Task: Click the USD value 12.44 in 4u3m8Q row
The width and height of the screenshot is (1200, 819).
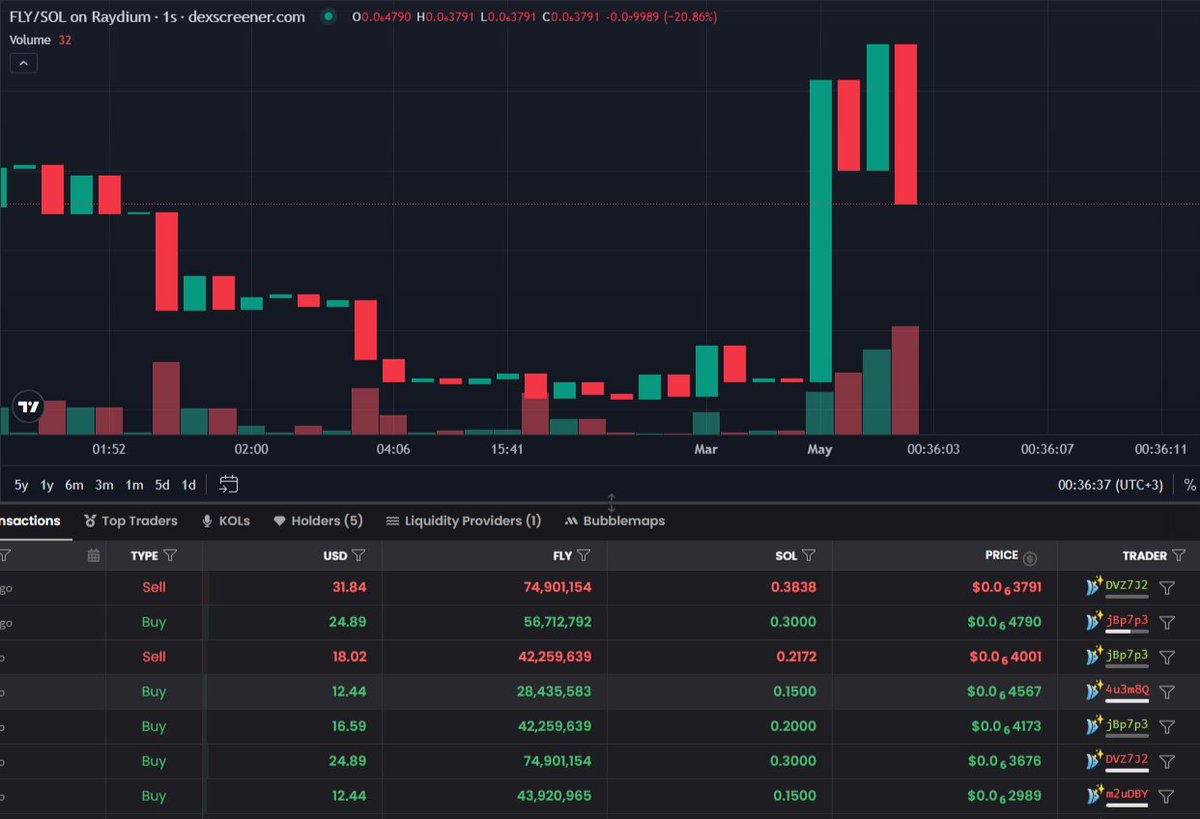Action: 349,691
